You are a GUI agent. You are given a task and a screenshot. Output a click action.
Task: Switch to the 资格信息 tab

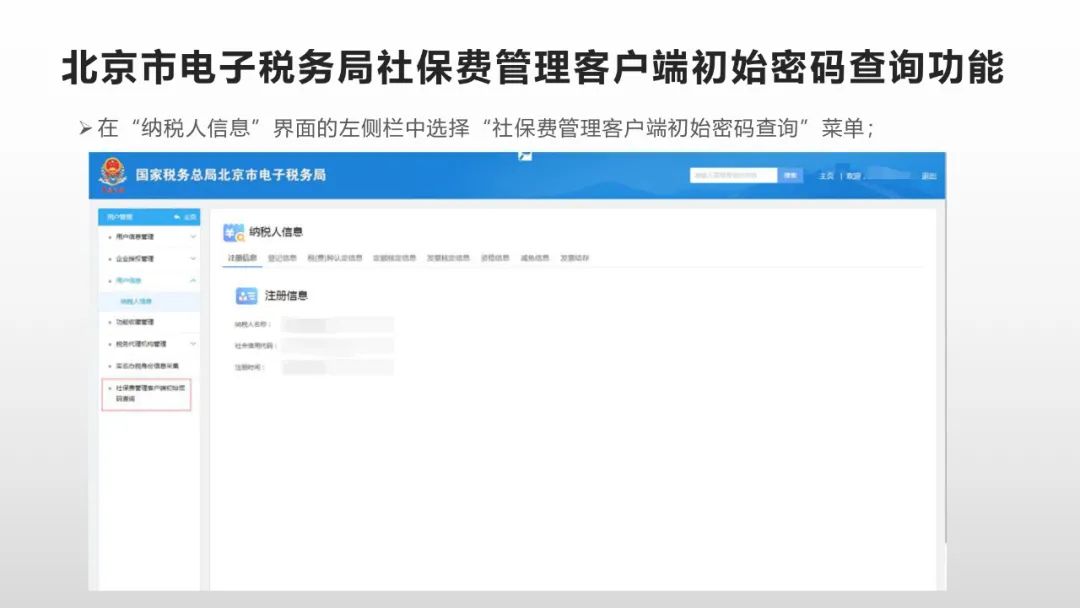click(x=495, y=258)
